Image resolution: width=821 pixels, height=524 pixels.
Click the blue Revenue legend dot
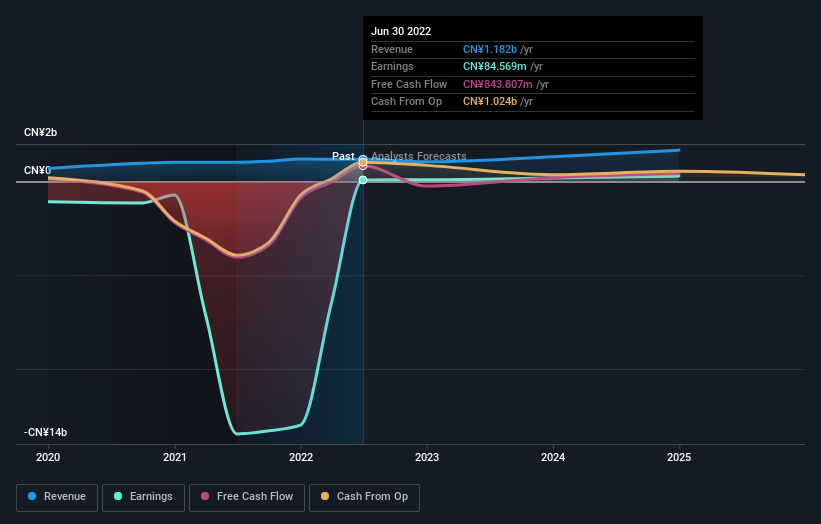coord(32,496)
